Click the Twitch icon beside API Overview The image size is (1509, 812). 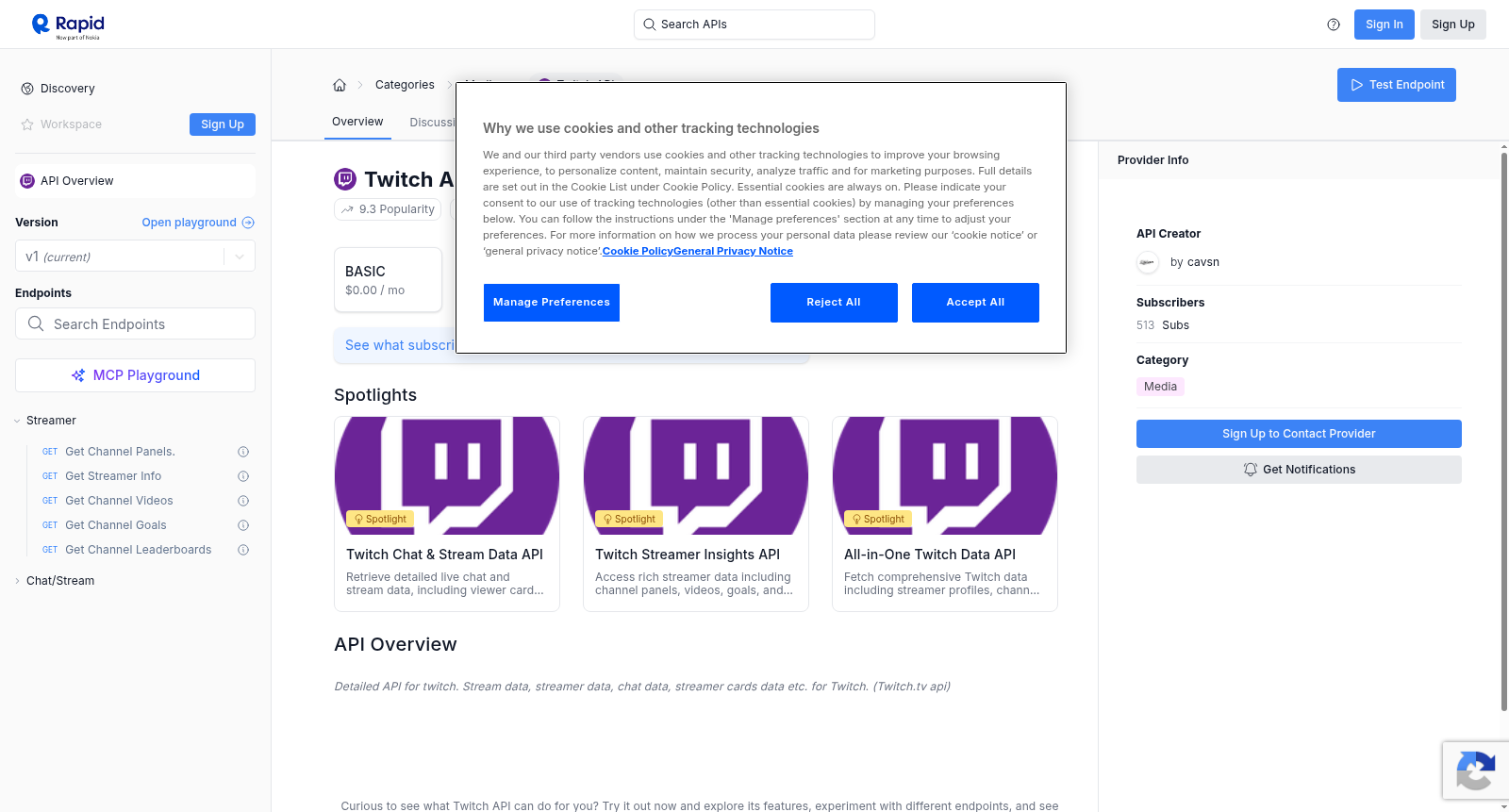27,181
